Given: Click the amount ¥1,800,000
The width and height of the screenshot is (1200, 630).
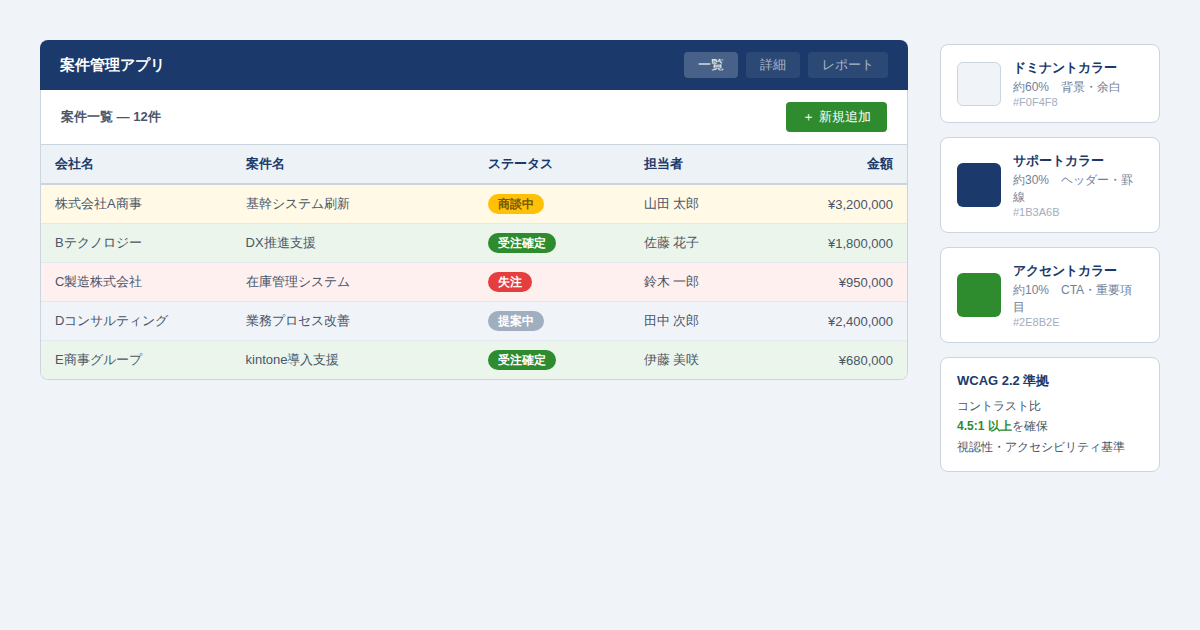Looking at the screenshot, I should (860, 243).
